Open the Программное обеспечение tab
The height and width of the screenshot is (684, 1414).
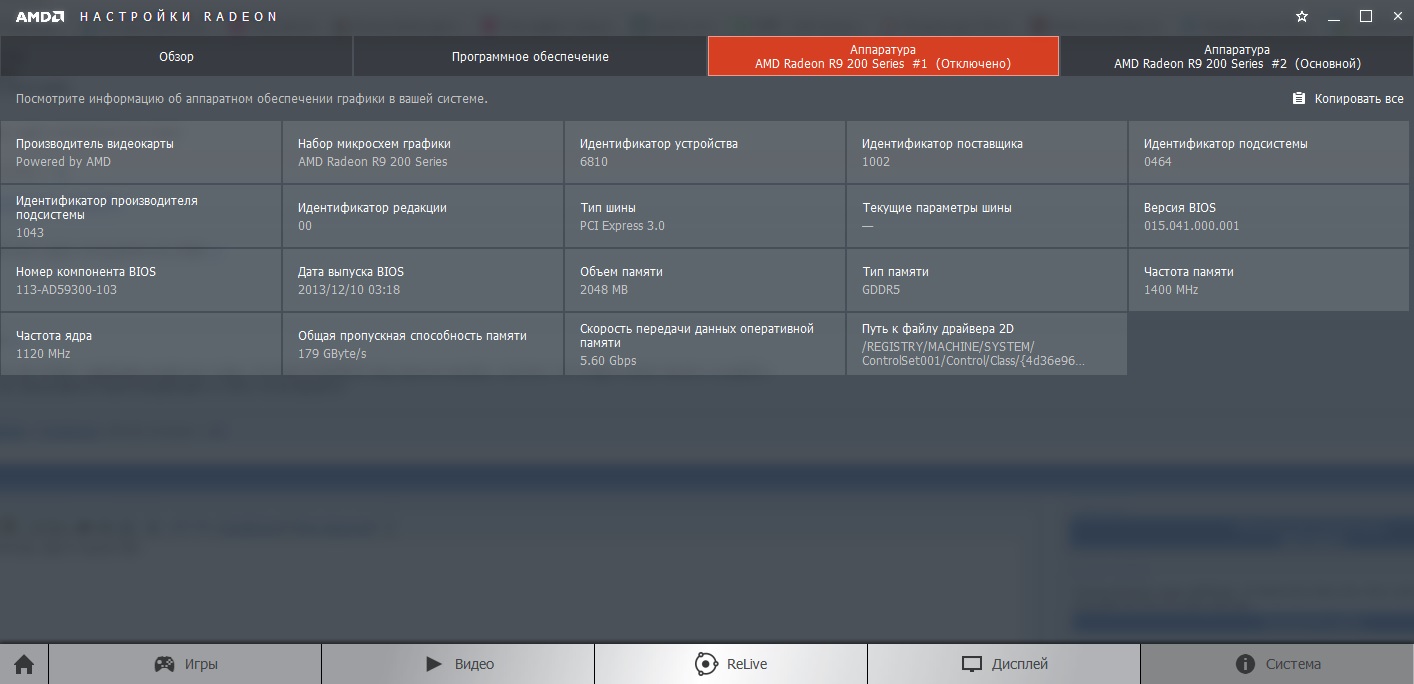tap(530, 56)
